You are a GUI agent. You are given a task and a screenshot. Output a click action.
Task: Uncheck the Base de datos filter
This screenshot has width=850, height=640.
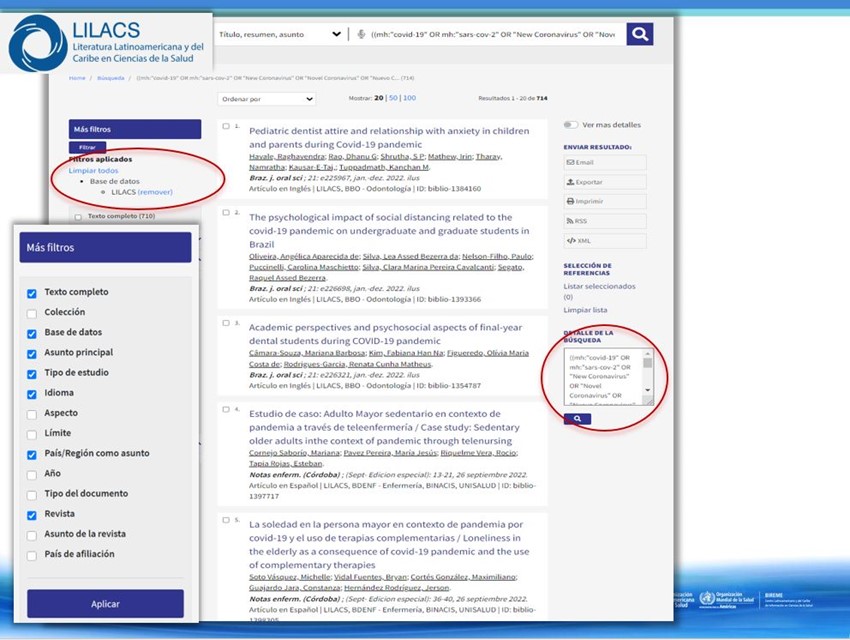pos(32,333)
